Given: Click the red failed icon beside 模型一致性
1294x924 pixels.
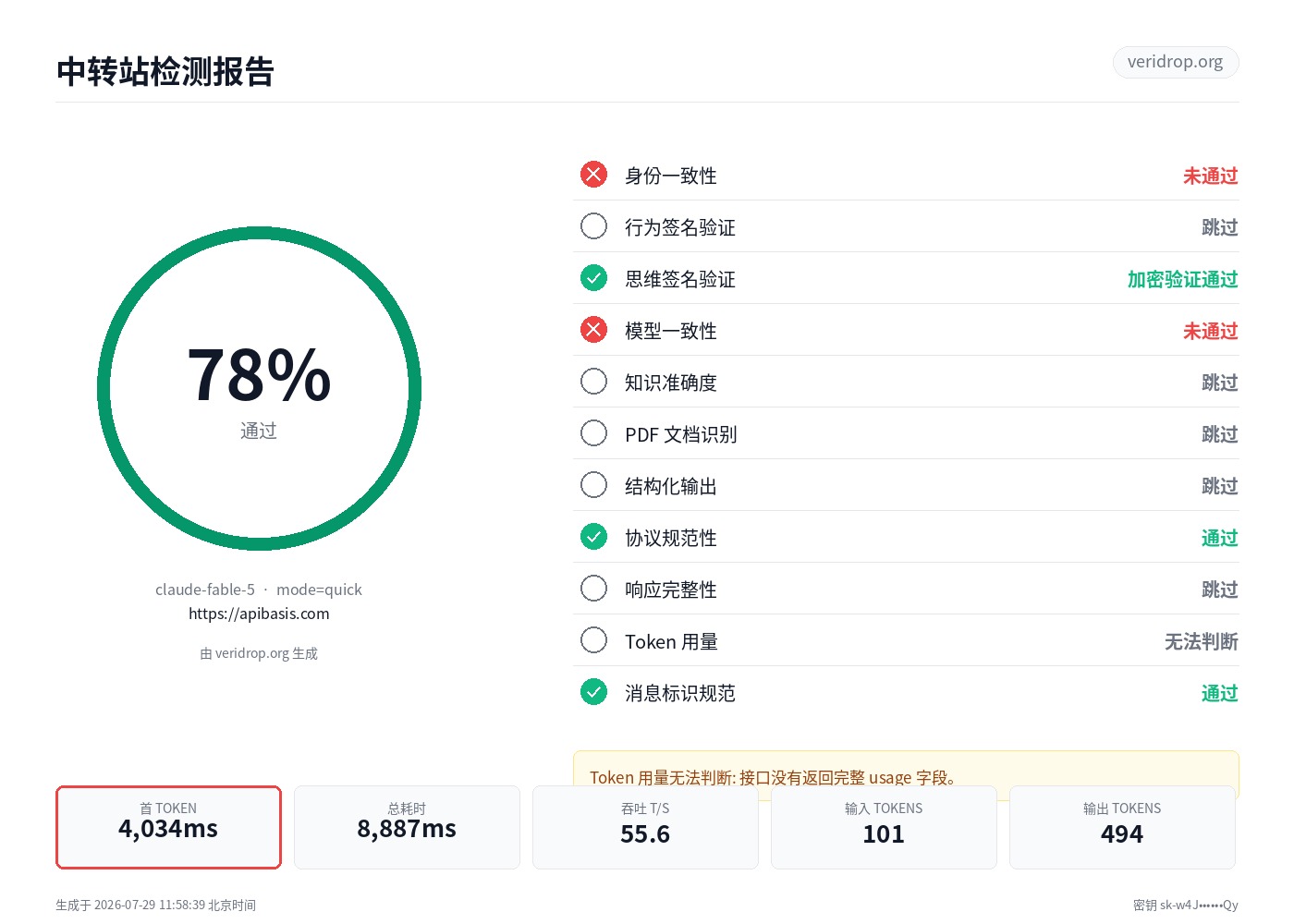Looking at the screenshot, I should click(593, 330).
